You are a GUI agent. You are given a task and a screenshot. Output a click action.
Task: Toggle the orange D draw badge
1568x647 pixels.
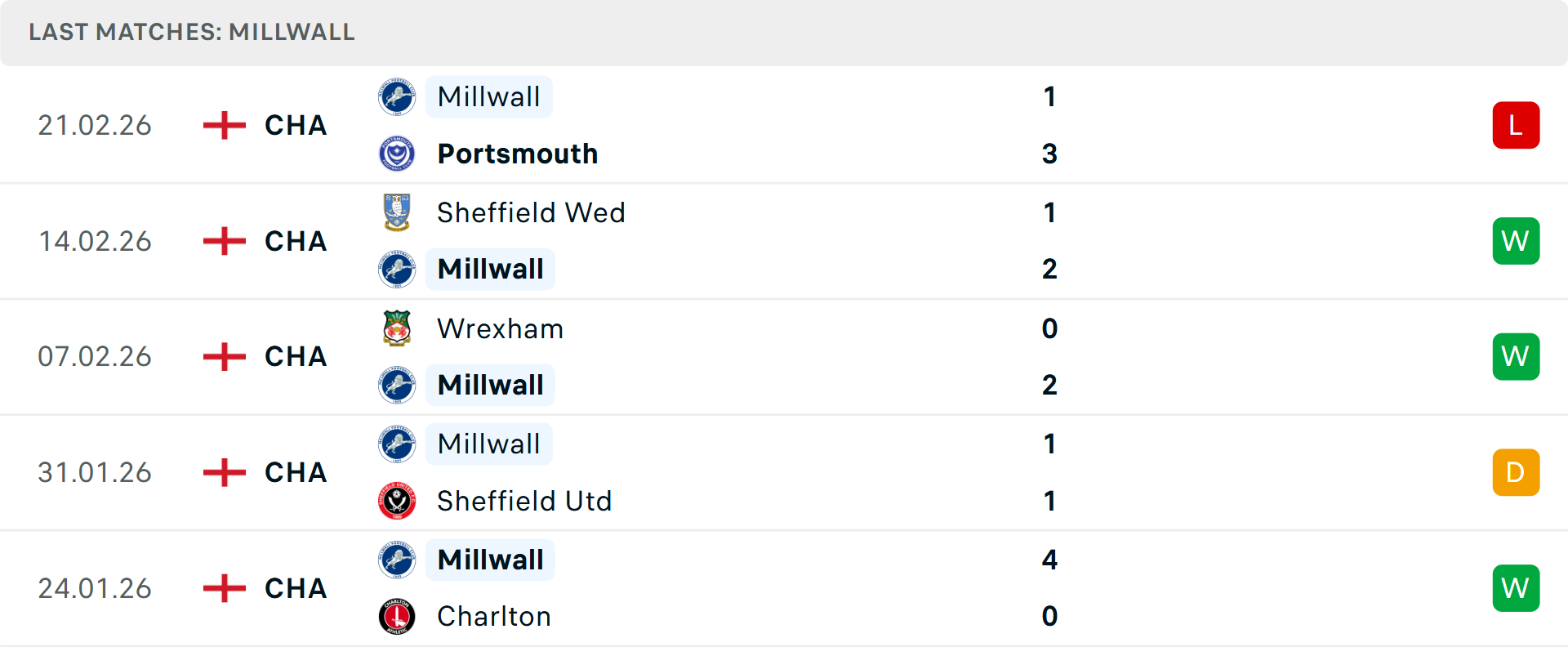click(x=1516, y=472)
